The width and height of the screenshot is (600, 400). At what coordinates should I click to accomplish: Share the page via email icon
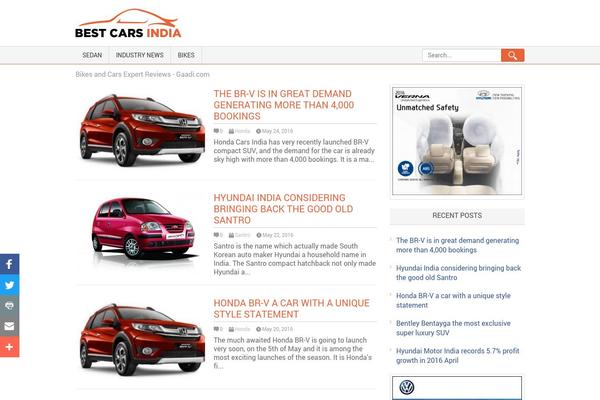click(10, 326)
